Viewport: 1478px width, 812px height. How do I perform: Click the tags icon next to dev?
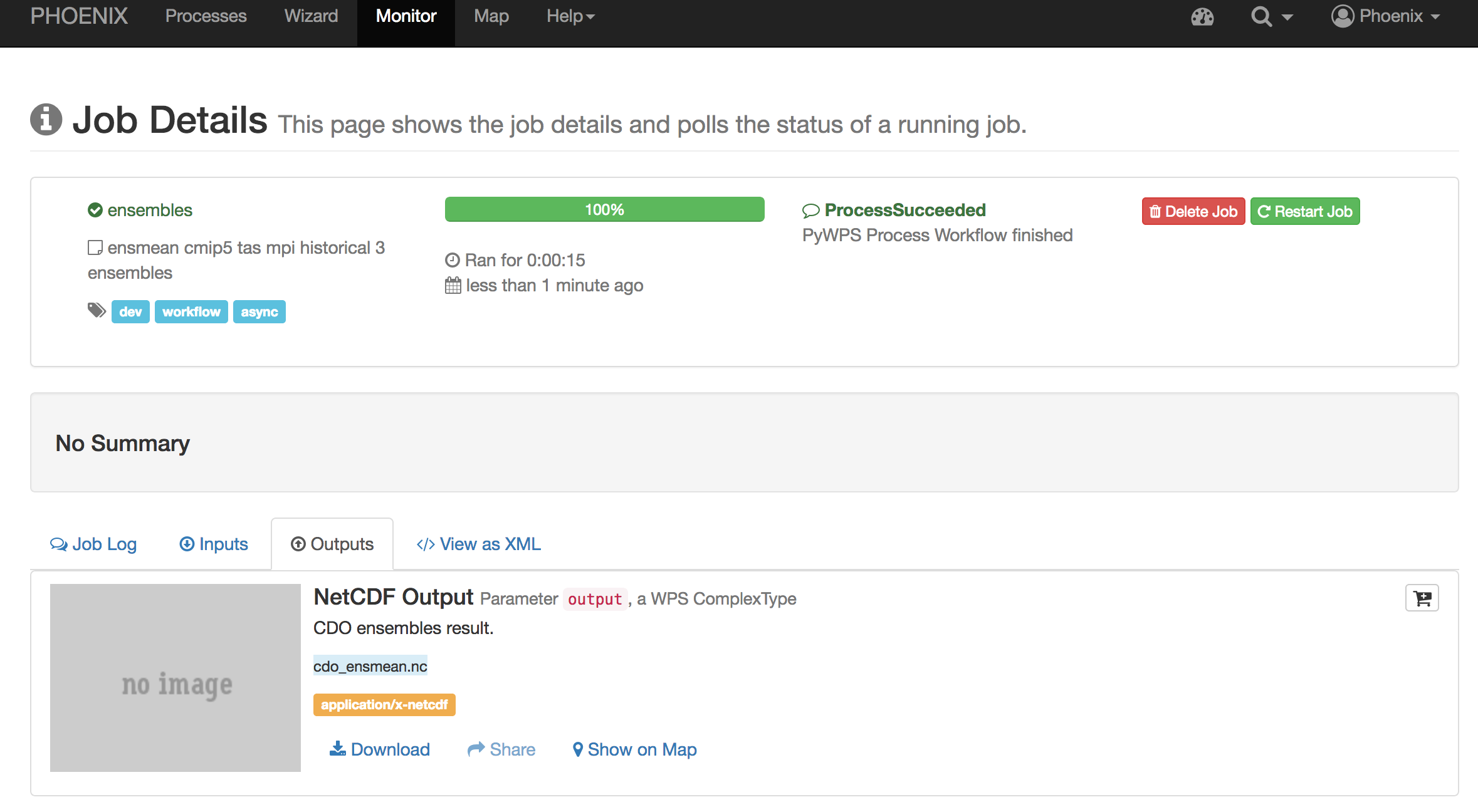(97, 310)
